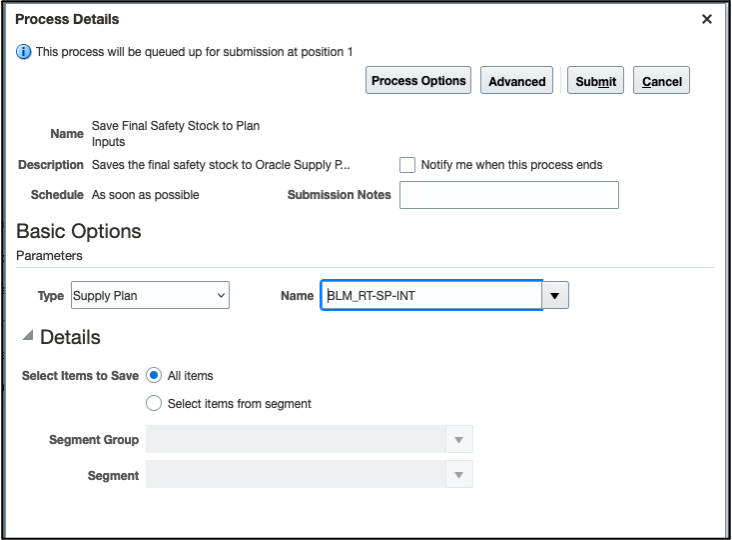
Task: Choose Select items from segment option
Action: (154, 404)
